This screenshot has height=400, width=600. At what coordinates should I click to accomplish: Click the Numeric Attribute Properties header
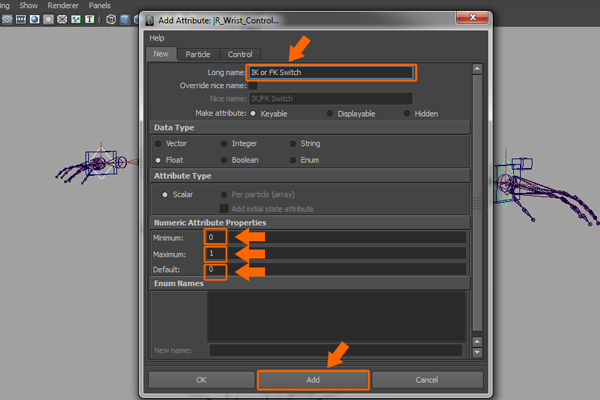pos(310,223)
